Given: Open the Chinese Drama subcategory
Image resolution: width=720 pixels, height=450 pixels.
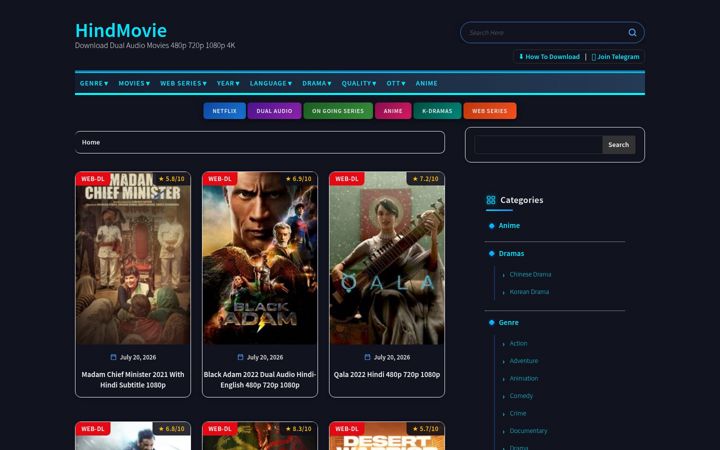Looking at the screenshot, I should pyautogui.click(x=530, y=275).
